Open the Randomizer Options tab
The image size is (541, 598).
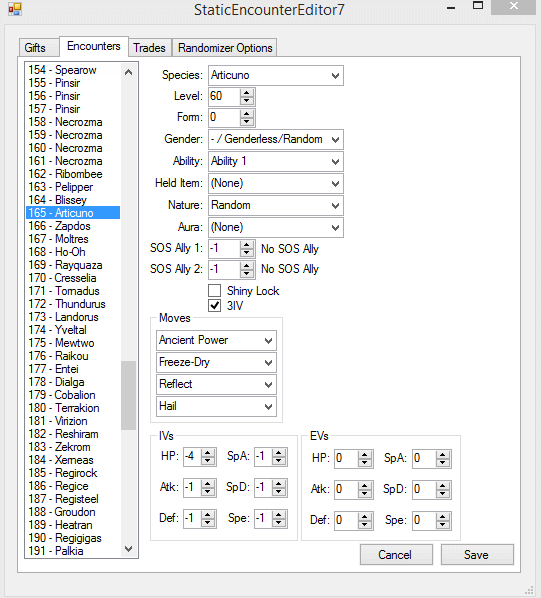225,48
